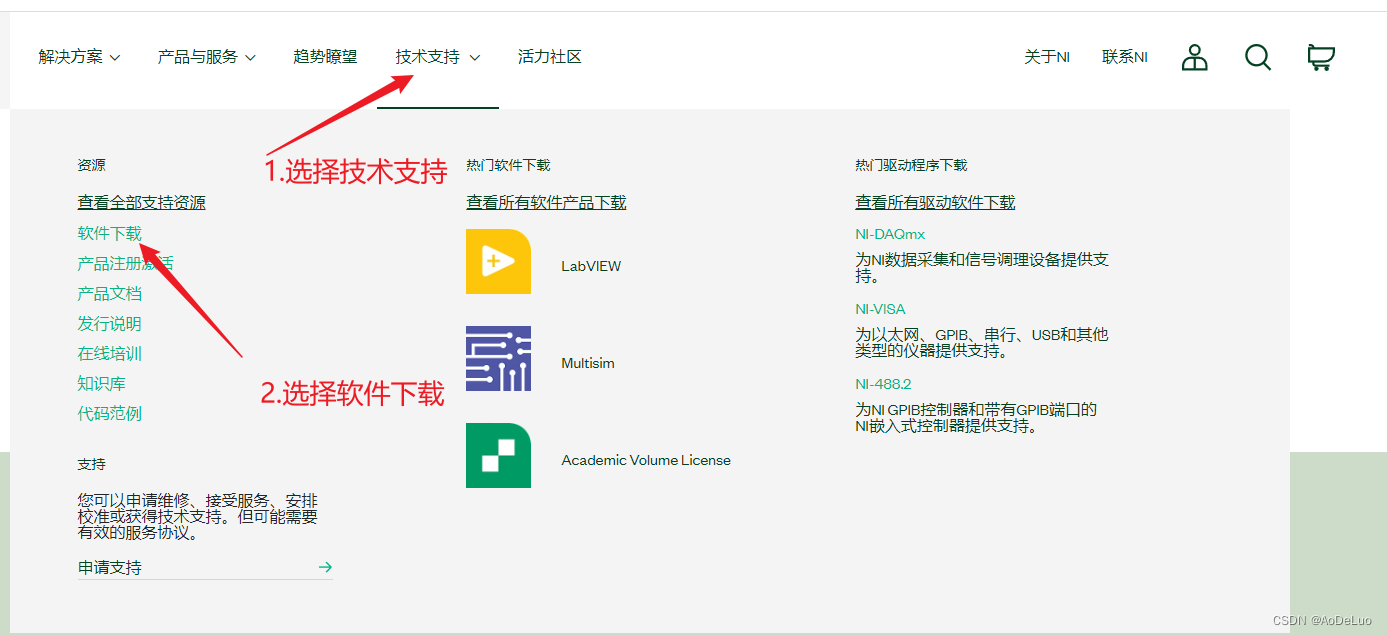1387x635 pixels.
Task: Go to 趋势瞭望 in navigation
Action: [x=325, y=57]
